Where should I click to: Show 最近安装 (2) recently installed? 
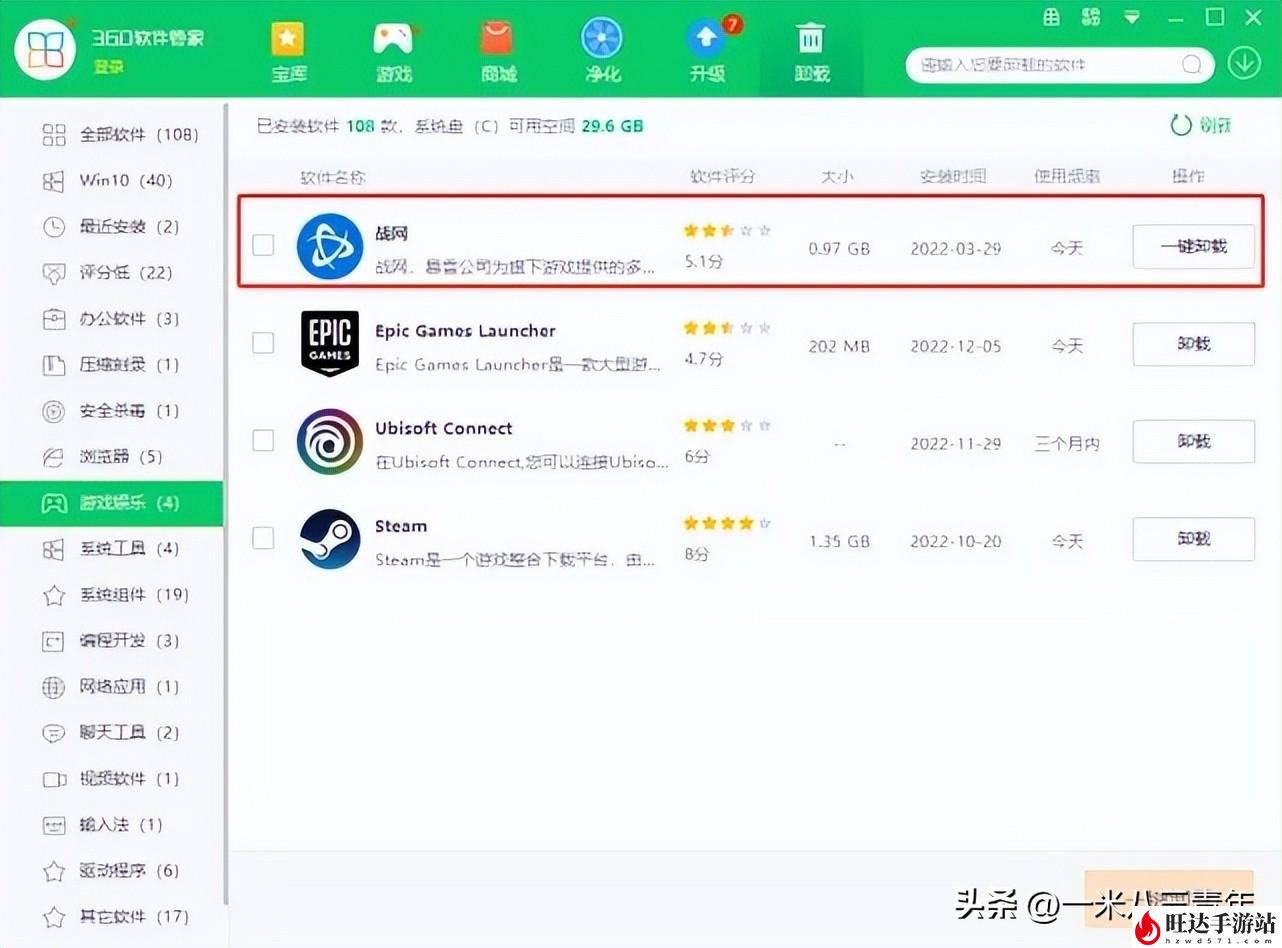112,227
